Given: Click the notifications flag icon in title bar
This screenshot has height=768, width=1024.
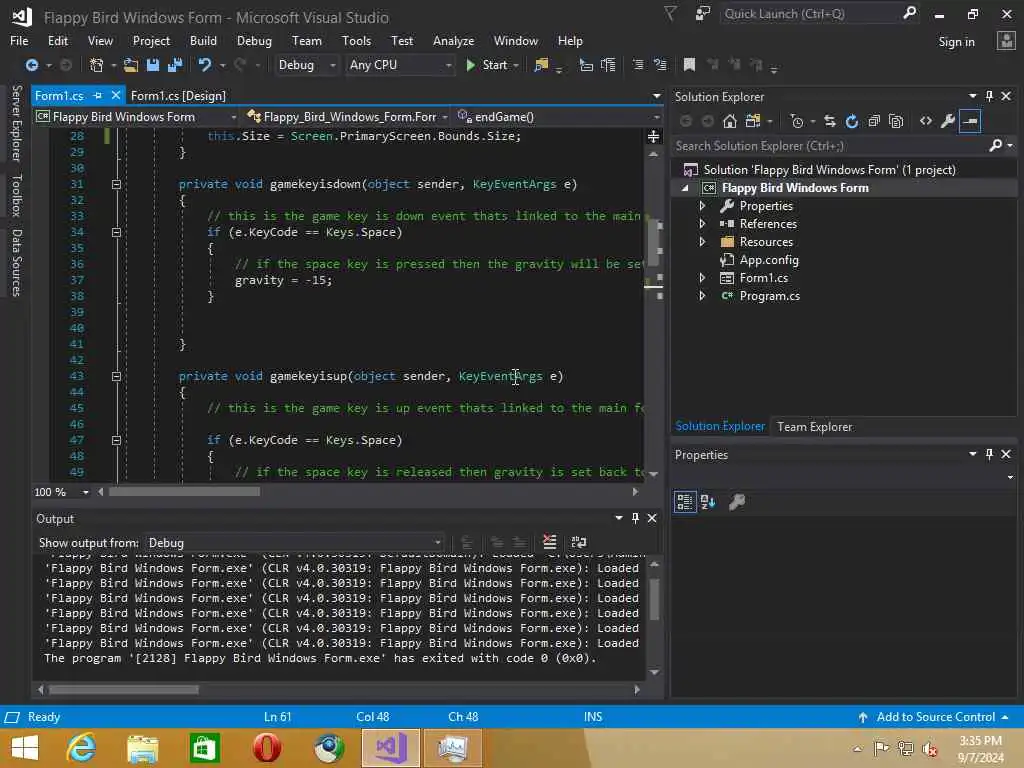Looking at the screenshot, I should pyautogui.click(x=671, y=14).
